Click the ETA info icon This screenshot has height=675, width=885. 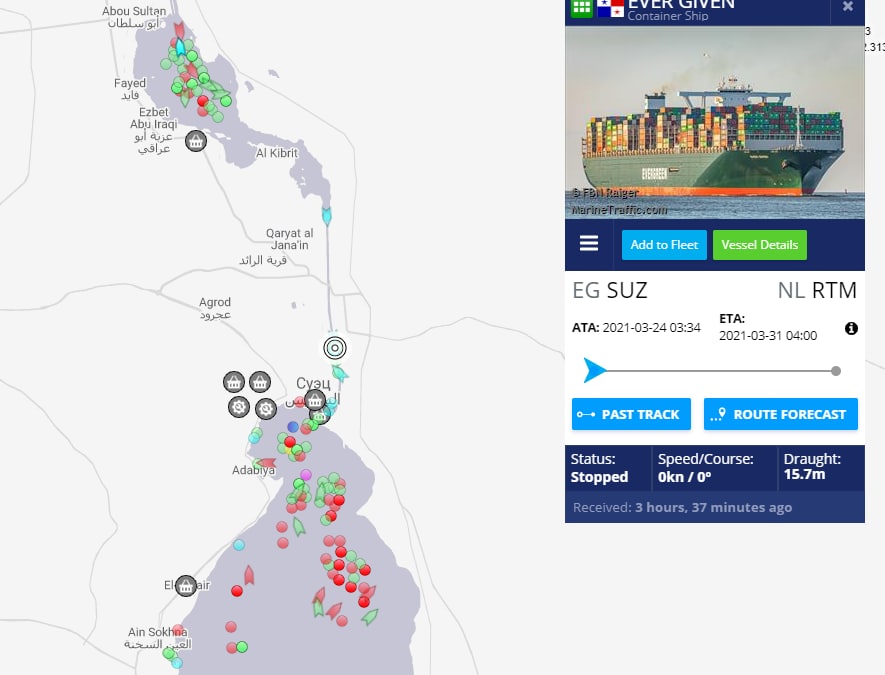pyautogui.click(x=851, y=328)
